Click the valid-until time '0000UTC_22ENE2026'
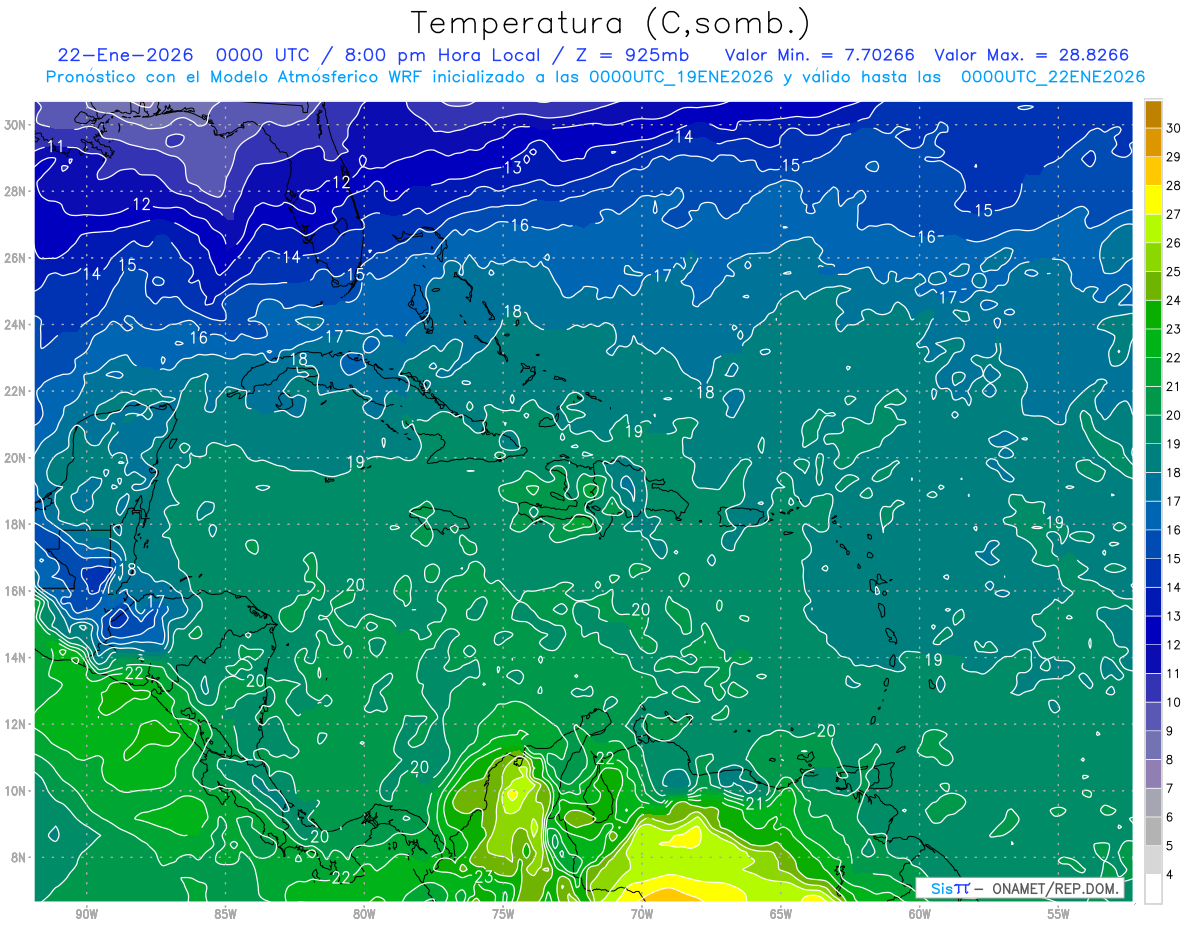Image resolution: width=1200 pixels, height=927 pixels. [1053, 77]
